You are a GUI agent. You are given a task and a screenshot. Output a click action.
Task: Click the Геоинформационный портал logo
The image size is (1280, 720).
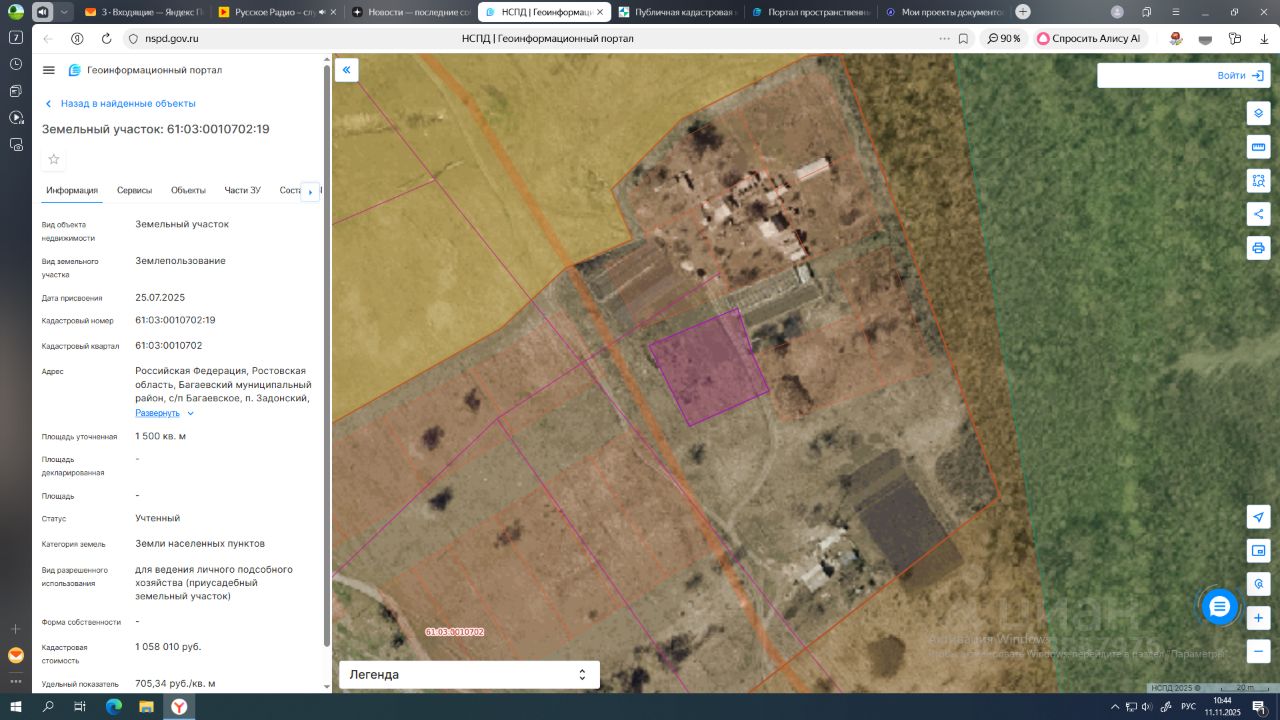click(x=145, y=70)
